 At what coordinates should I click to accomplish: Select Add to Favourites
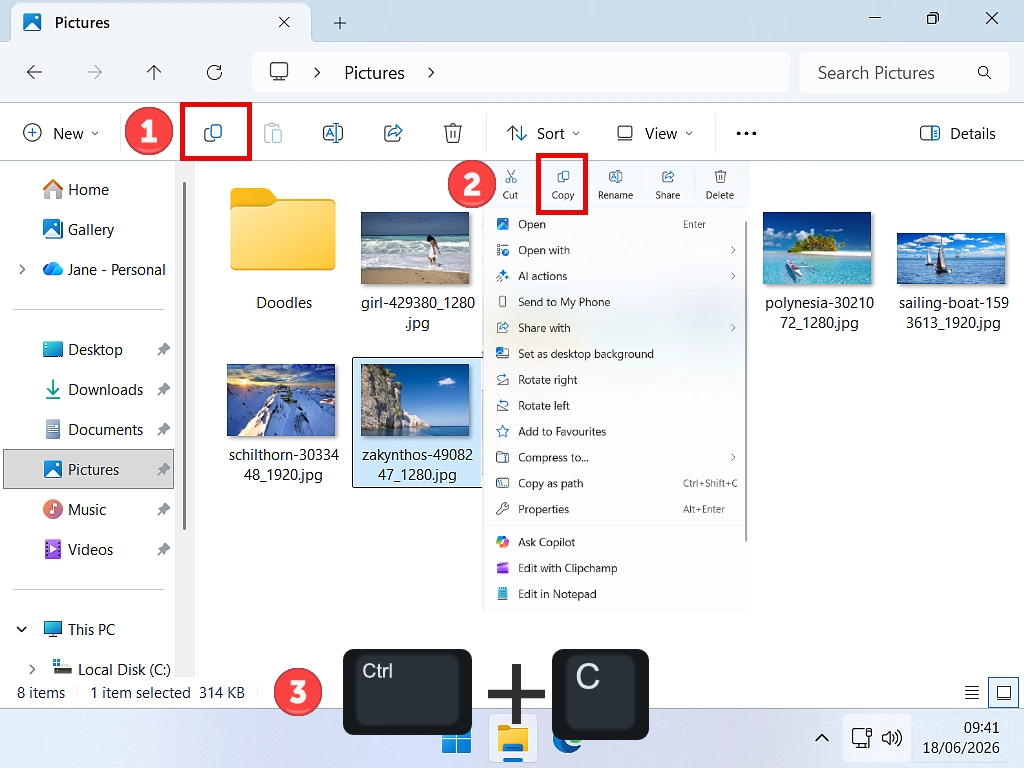point(616,432)
